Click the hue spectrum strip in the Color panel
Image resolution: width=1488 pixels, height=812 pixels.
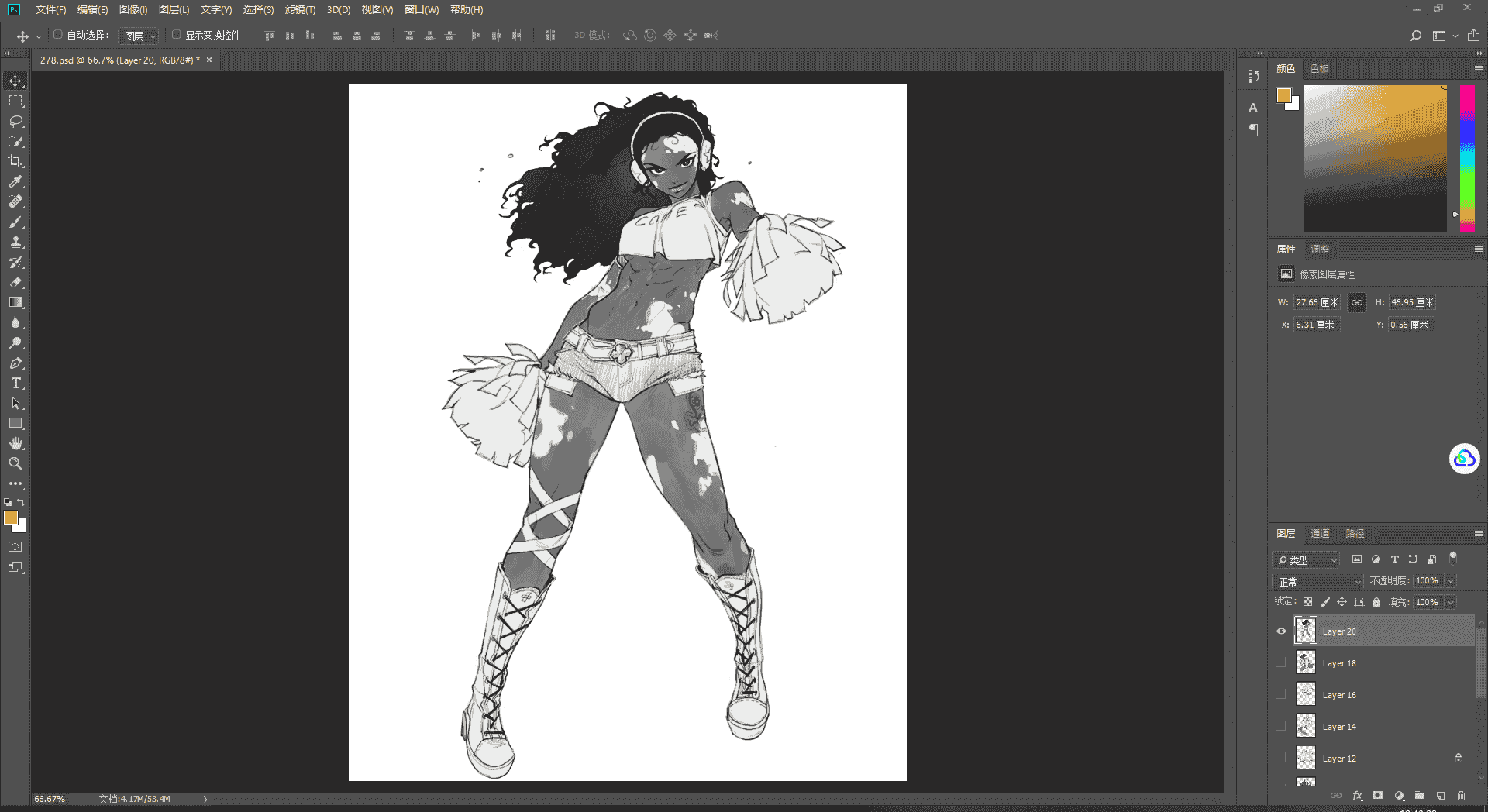pos(1467,158)
